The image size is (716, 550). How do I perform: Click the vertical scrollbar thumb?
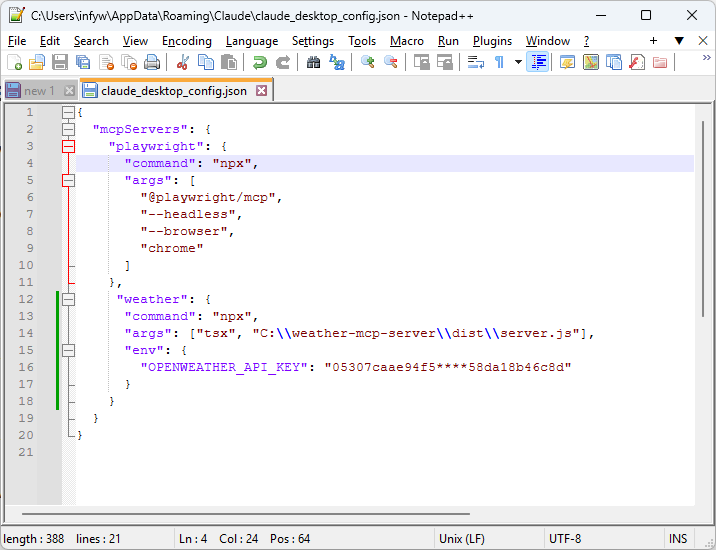[x=704, y=219]
